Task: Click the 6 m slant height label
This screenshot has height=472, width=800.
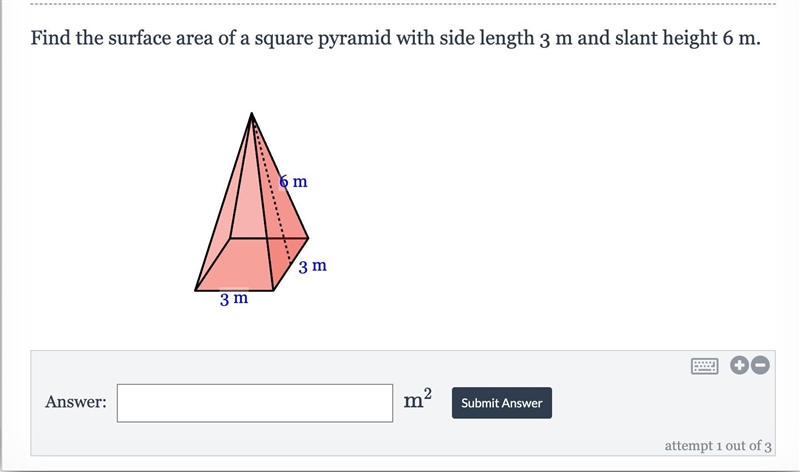Action: click(x=294, y=182)
